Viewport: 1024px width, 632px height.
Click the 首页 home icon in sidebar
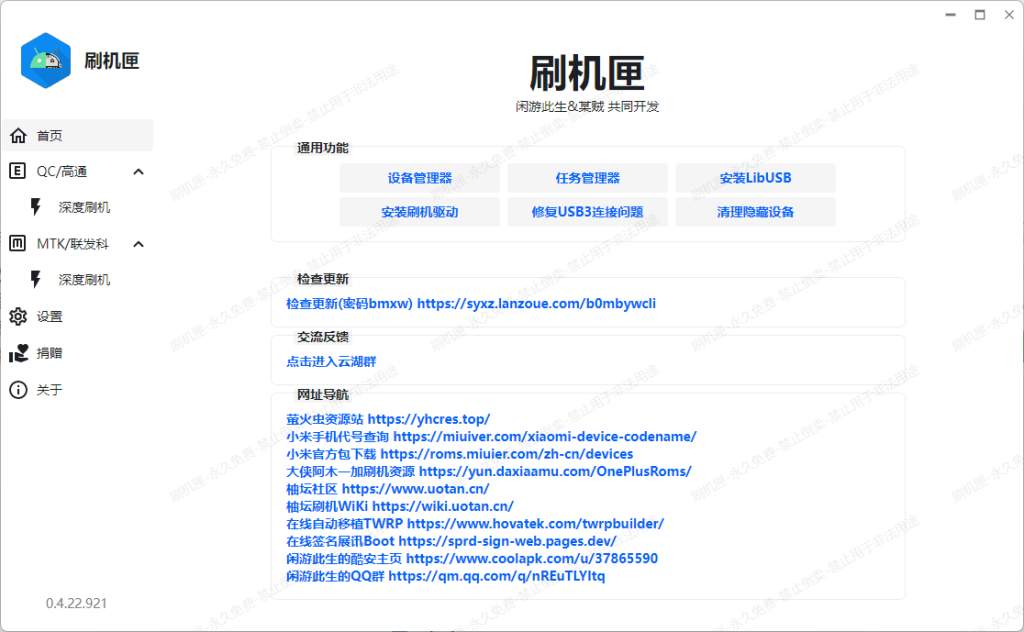(x=18, y=135)
